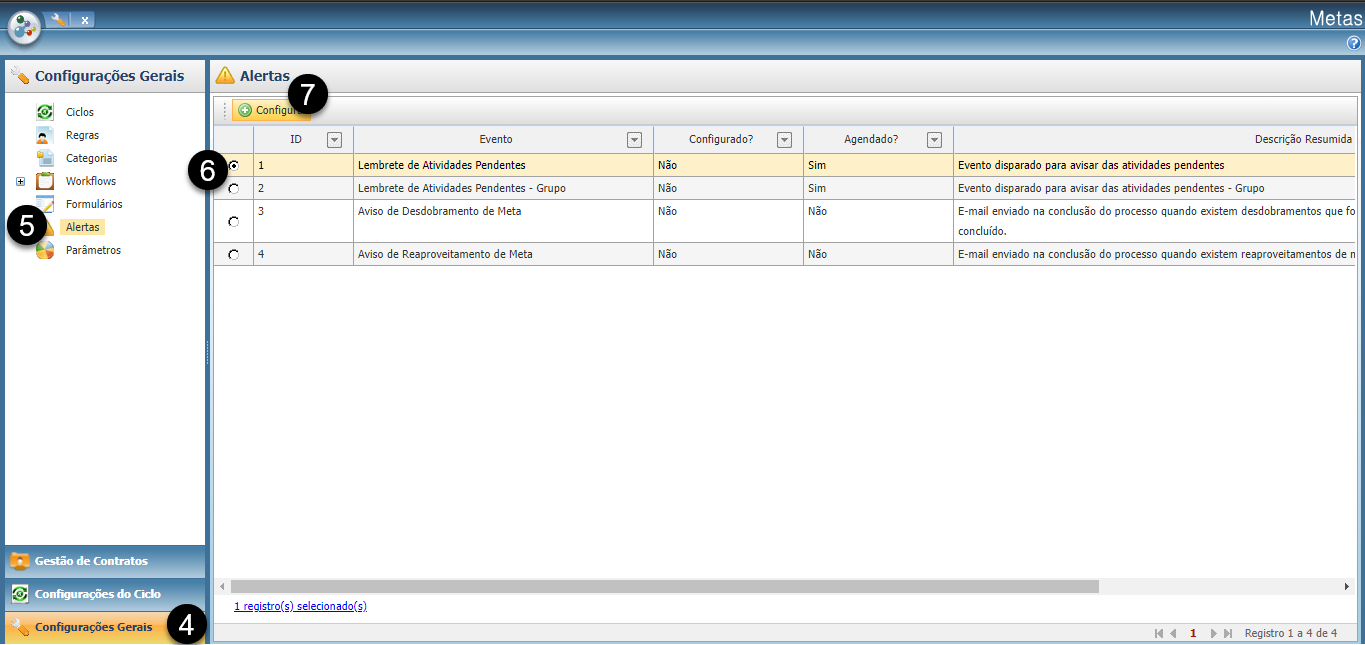The width and height of the screenshot is (1365, 645).
Task: Click the 'Não' Configurado cell in row 4
Action: point(728,254)
